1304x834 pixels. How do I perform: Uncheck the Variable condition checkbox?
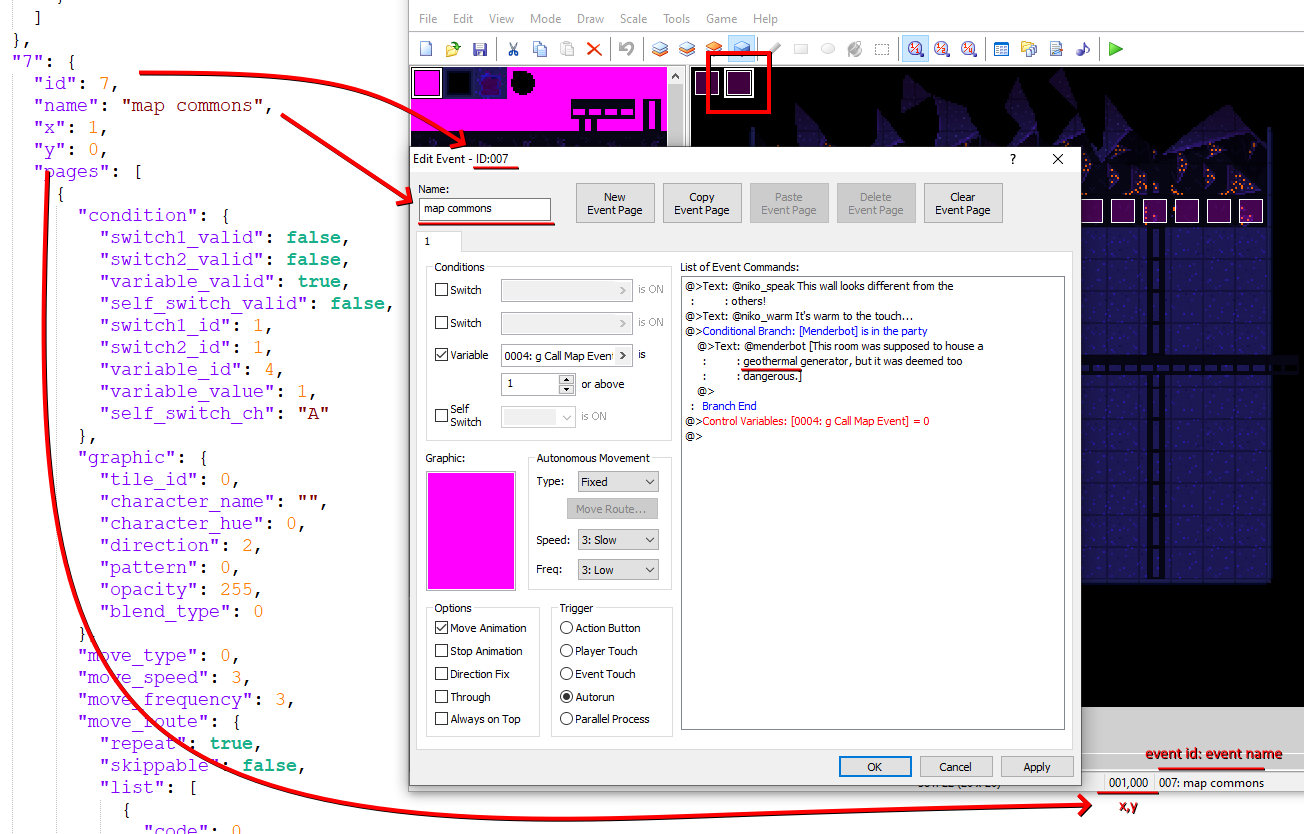tap(442, 355)
